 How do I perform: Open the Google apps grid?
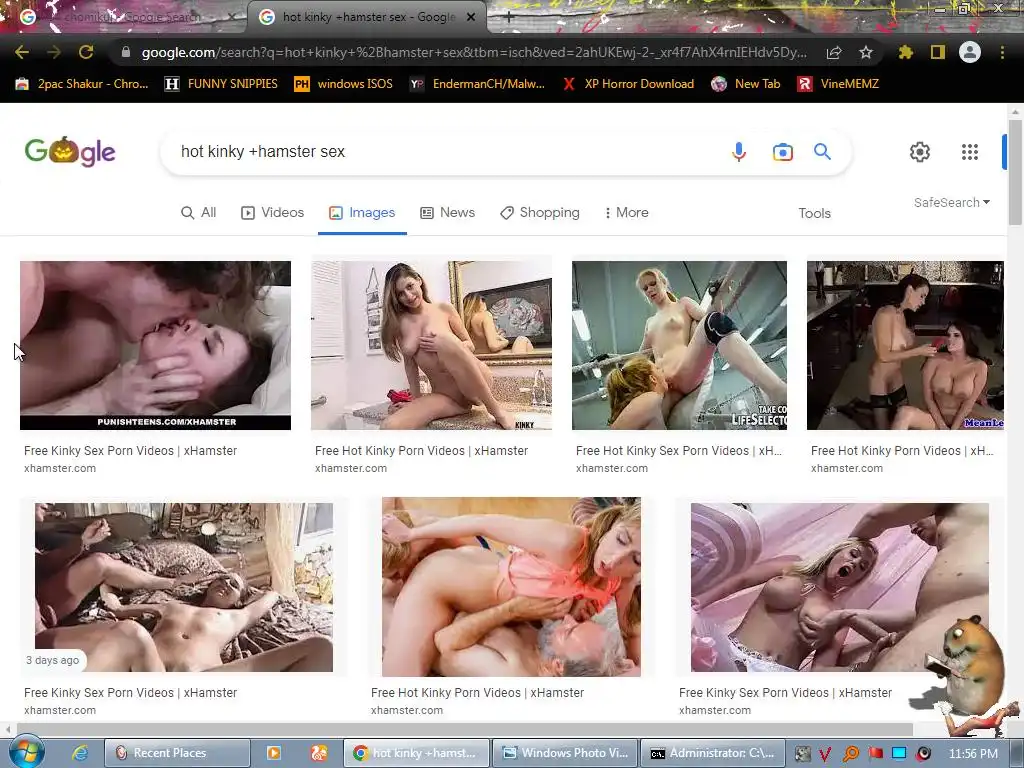970,152
